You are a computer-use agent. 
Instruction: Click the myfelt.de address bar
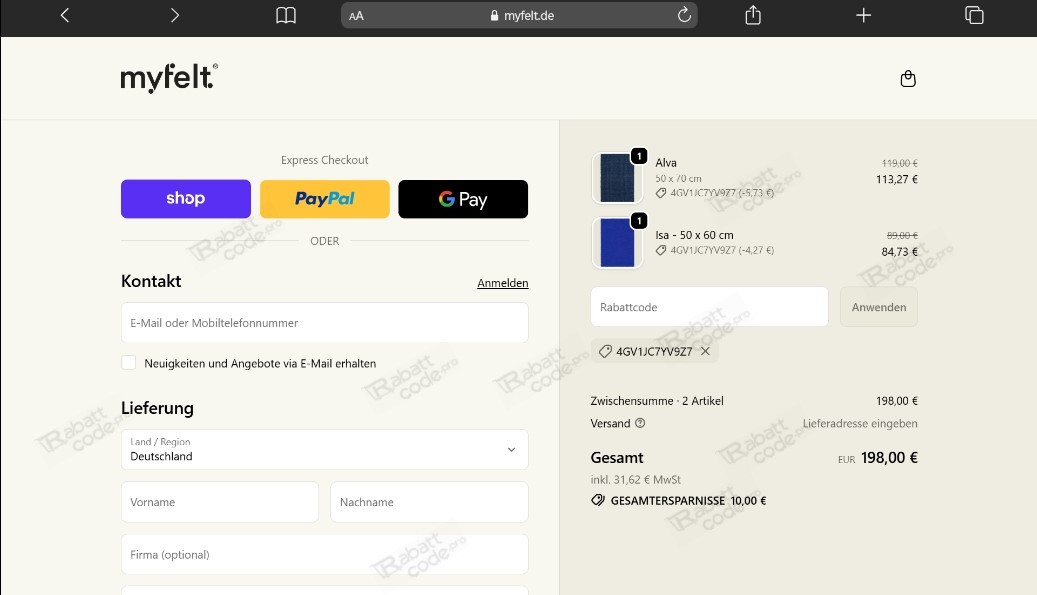519,15
